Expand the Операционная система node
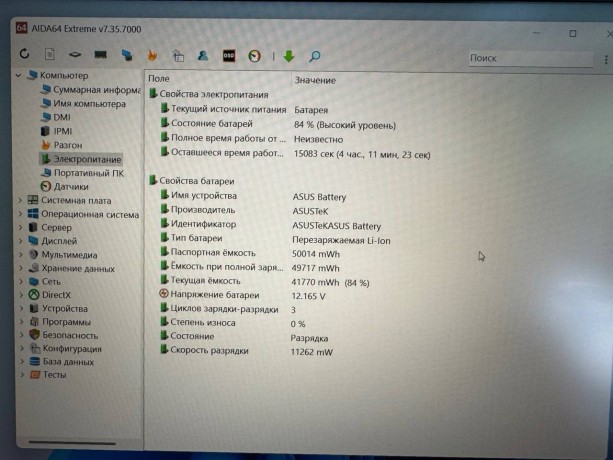 [x=20, y=214]
